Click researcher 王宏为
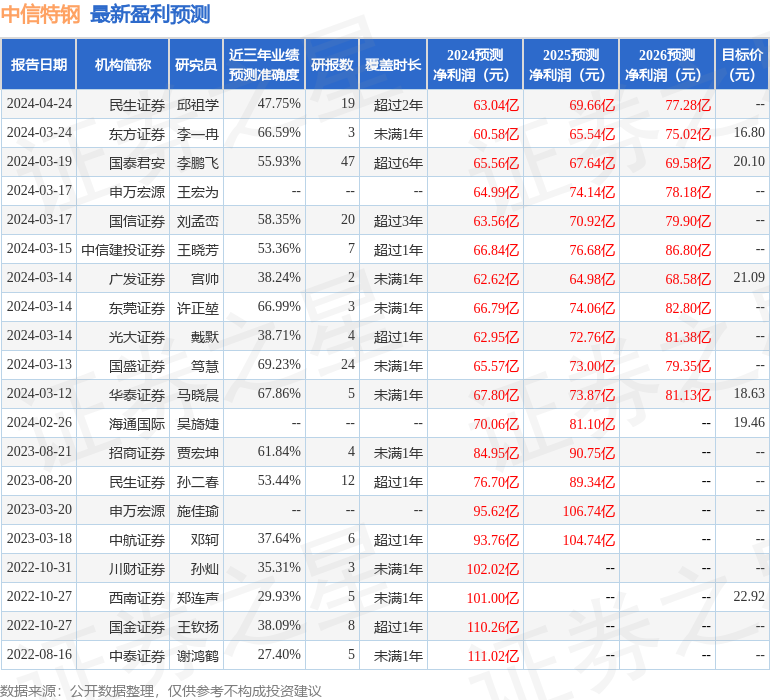 [x=198, y=192]
